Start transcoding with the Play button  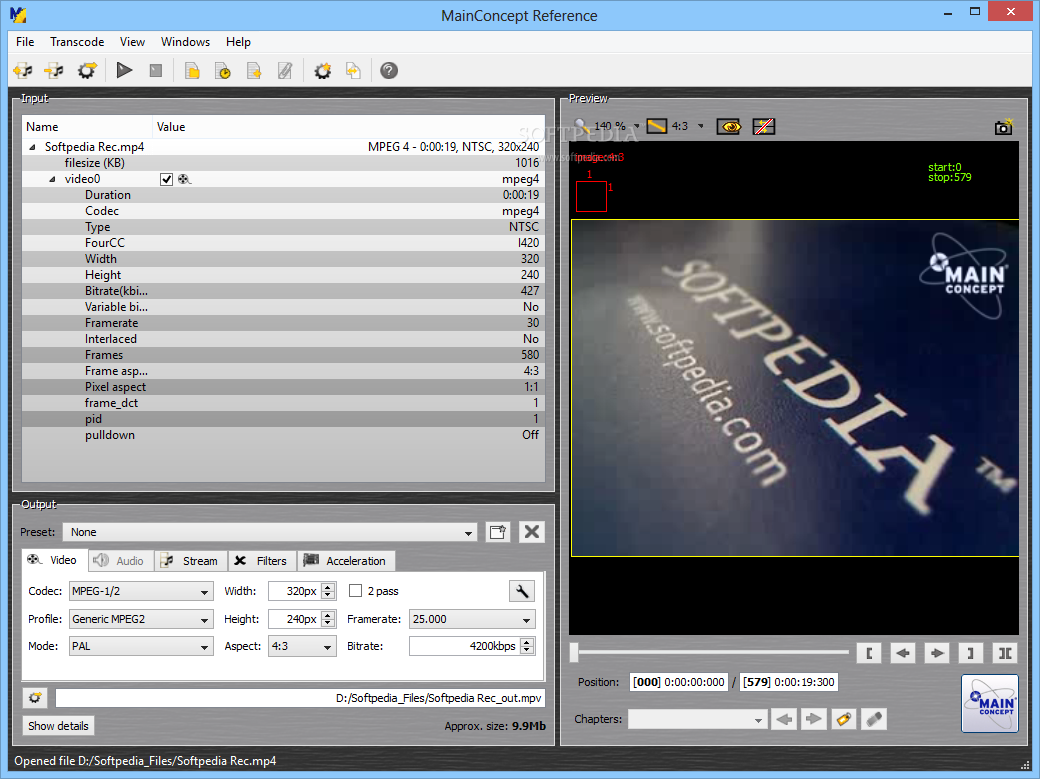[x=124, y=70]
